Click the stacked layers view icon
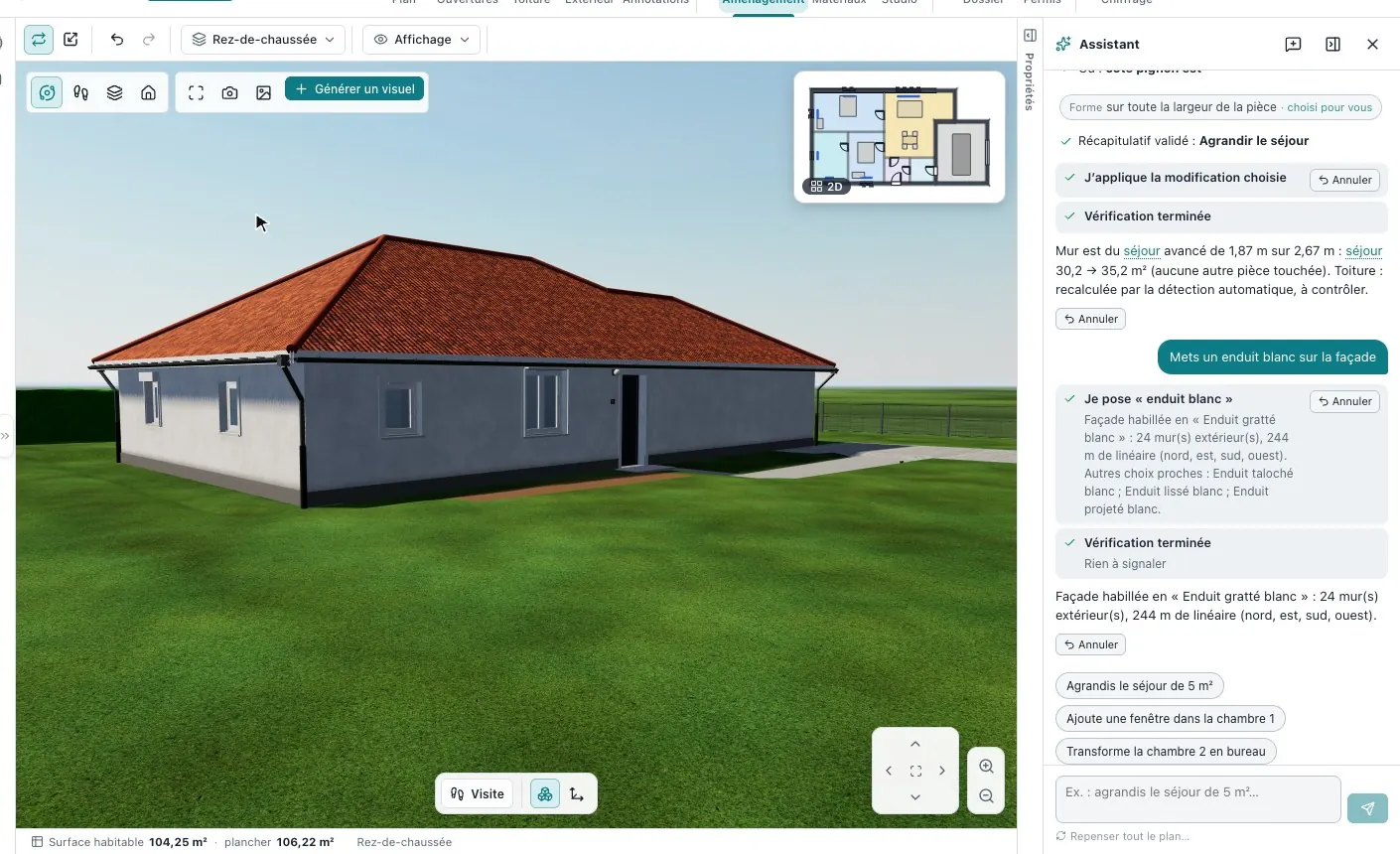This screenshot has height=854, width=1400. [x=114, y=92]
